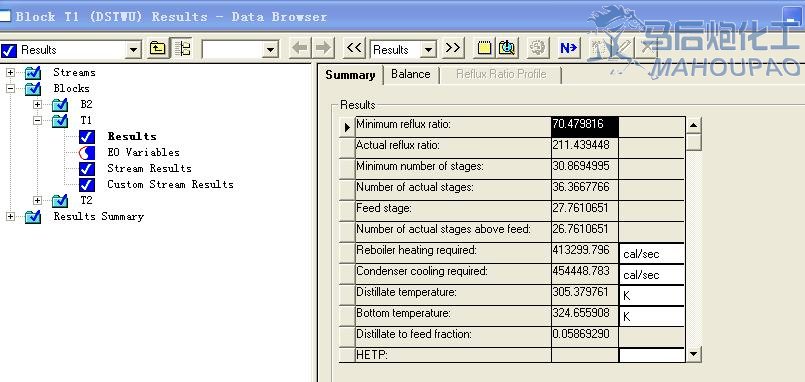
Task: Select the Streams label in tree
Action: pyautogui.click(x=74, y=72)
